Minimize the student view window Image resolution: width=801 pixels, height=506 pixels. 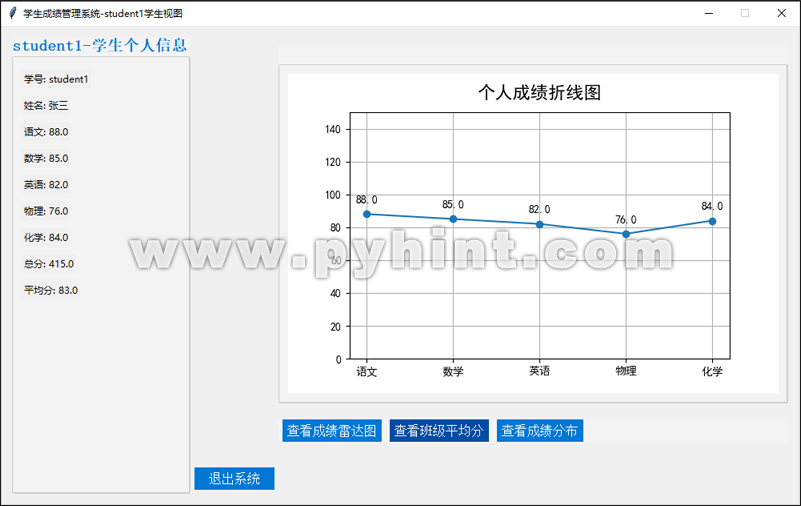click(709, 13)
